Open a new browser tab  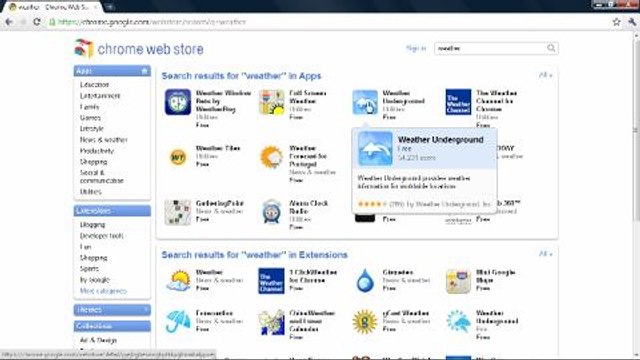point(110,7)
